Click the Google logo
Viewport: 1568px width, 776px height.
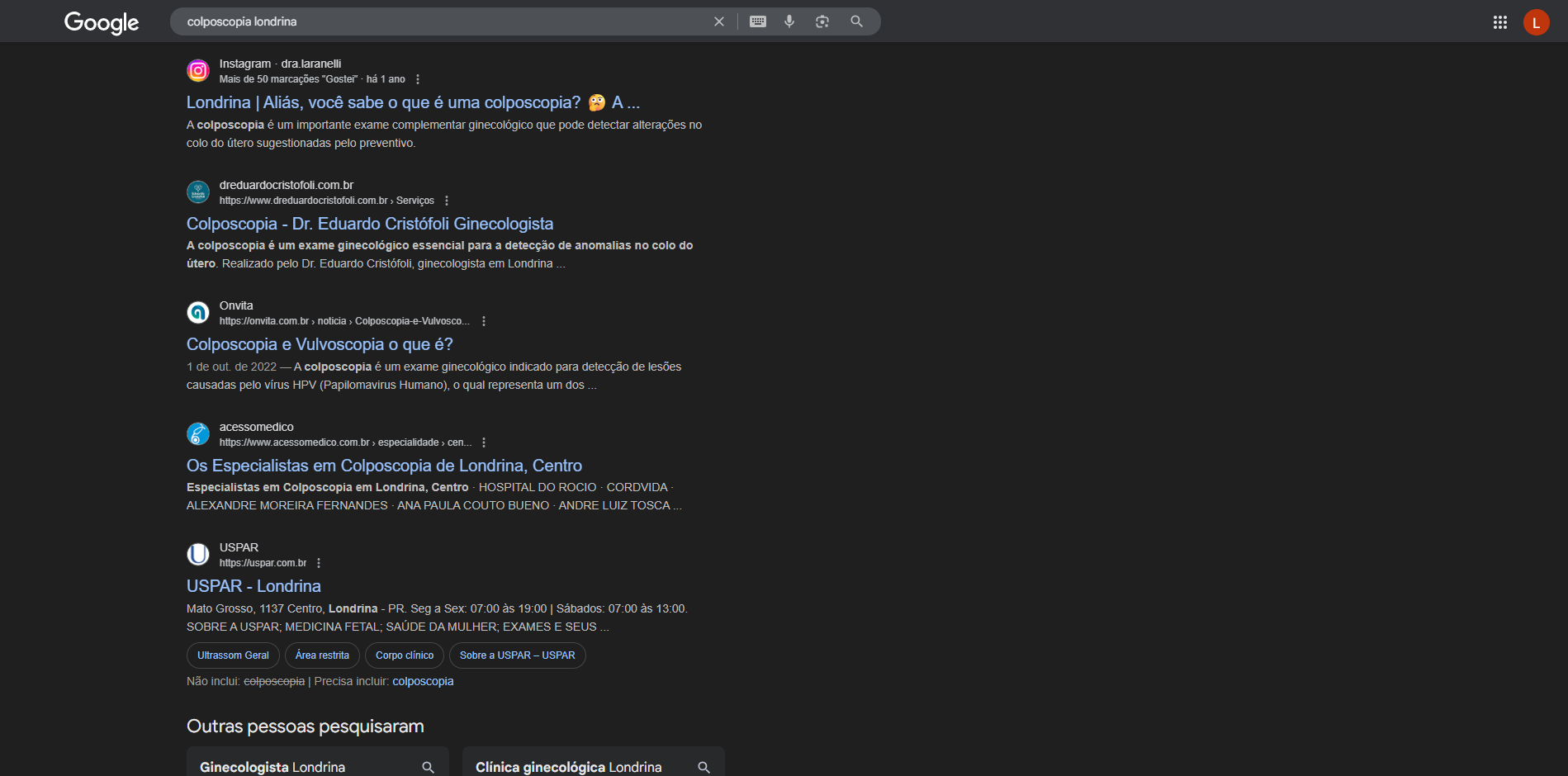[x=102, y=22]
